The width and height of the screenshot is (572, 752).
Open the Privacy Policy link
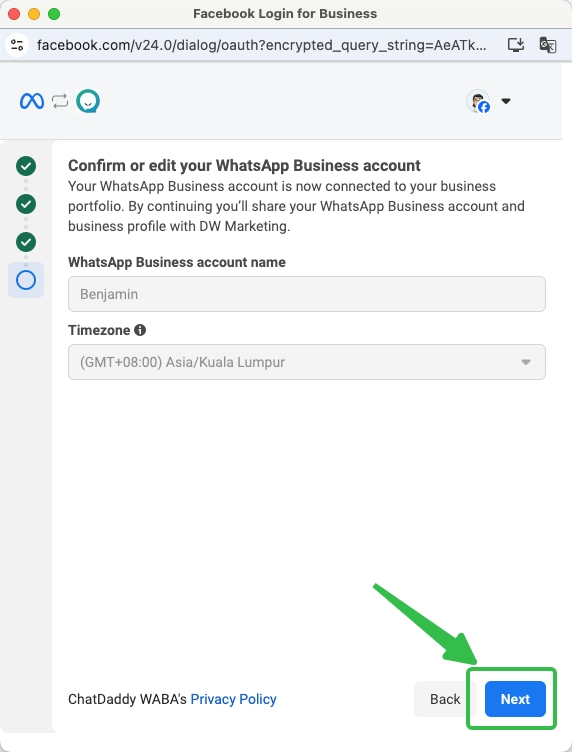point(233,699)
